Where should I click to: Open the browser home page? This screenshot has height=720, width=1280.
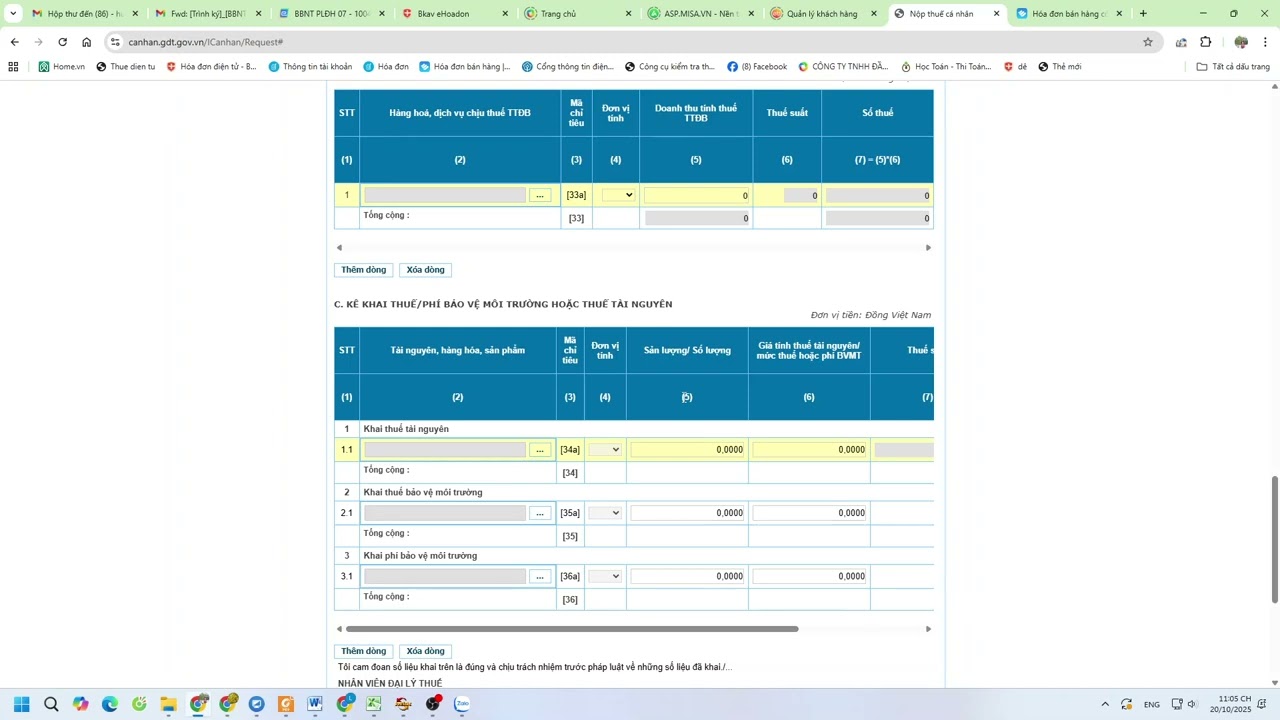pos(87,42)
